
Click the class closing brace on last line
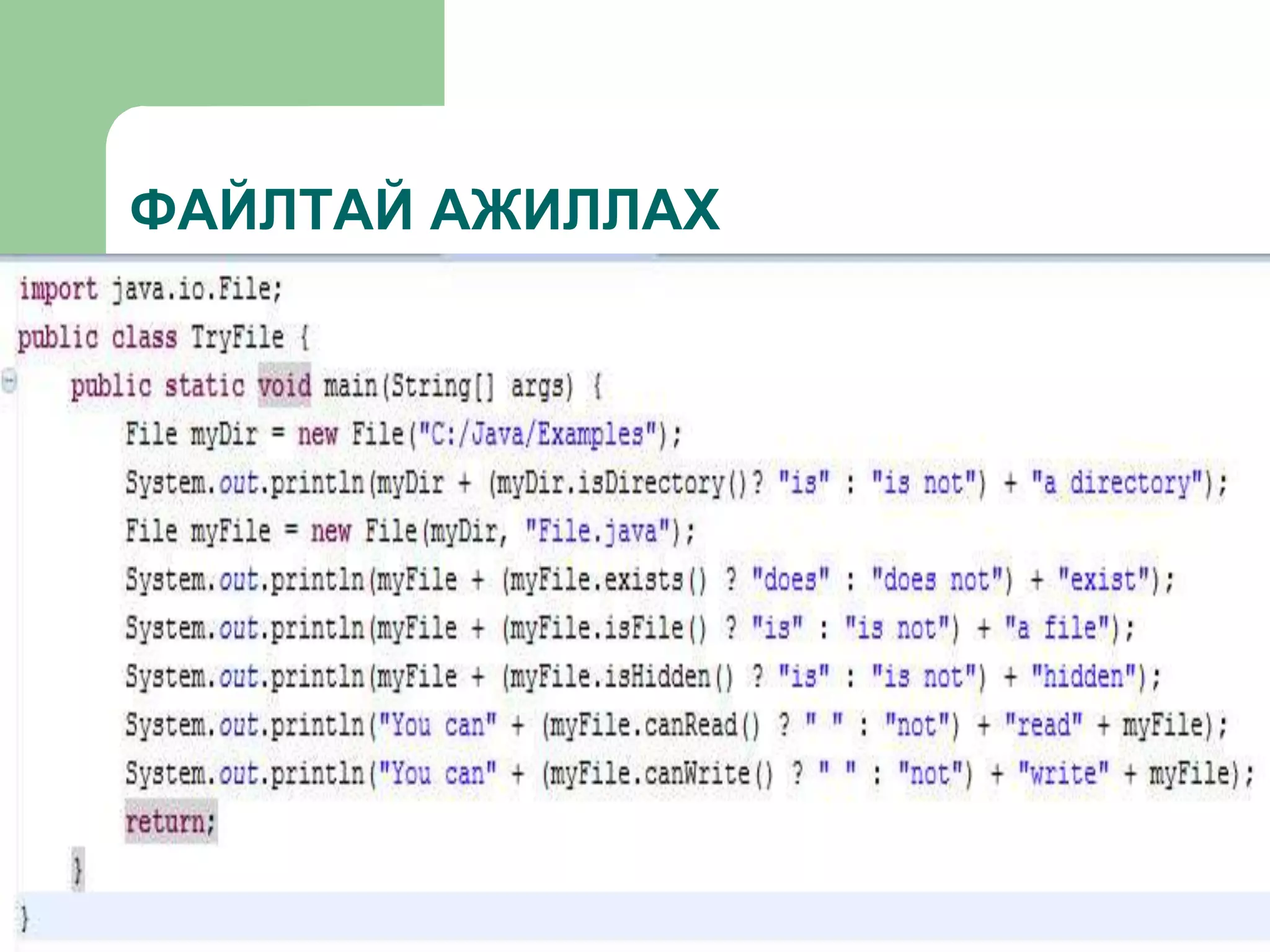[x=24, y=918]
